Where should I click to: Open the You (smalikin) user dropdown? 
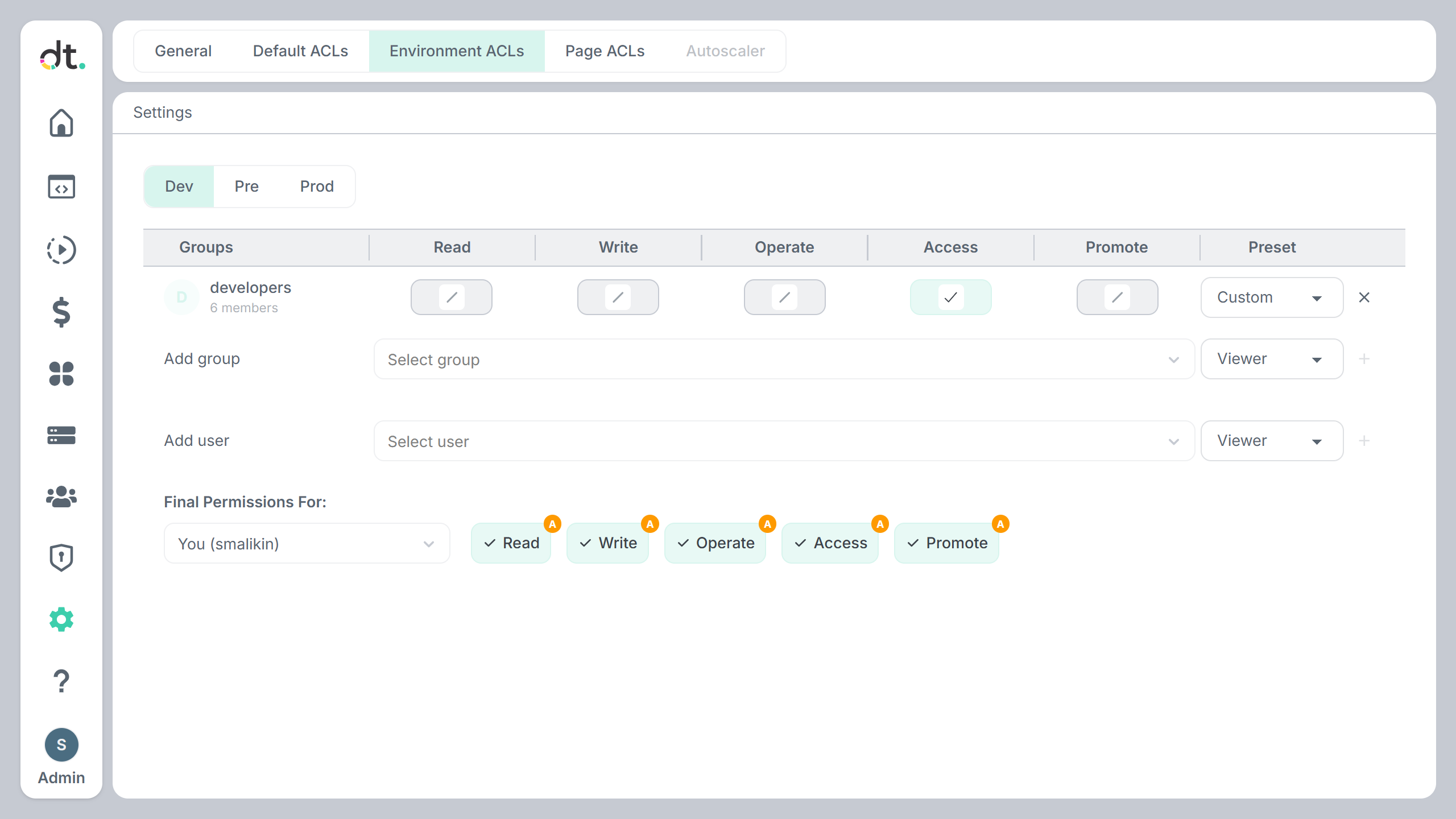(x=307, y=543)
